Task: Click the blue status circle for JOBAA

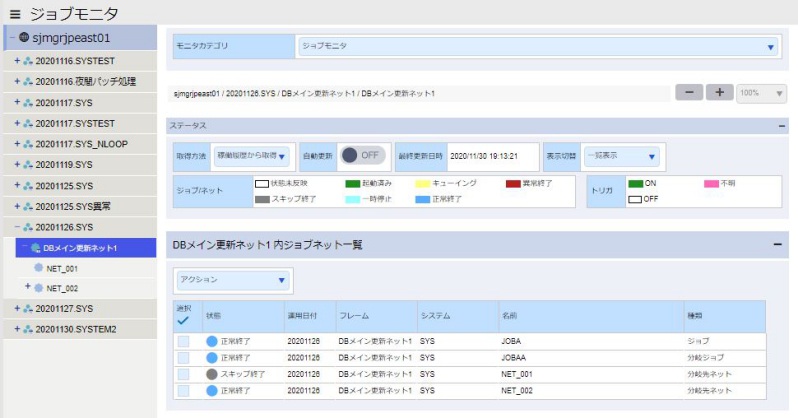Action: pos(212,357)
